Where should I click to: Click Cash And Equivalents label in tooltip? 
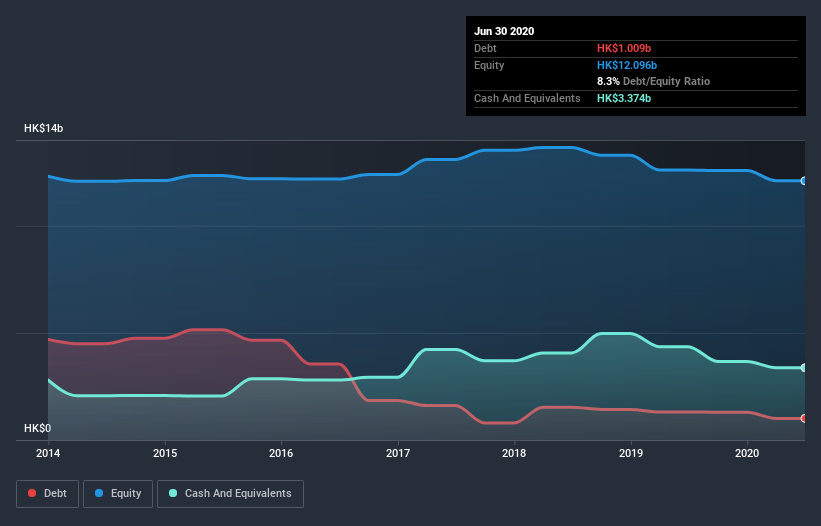527,98
